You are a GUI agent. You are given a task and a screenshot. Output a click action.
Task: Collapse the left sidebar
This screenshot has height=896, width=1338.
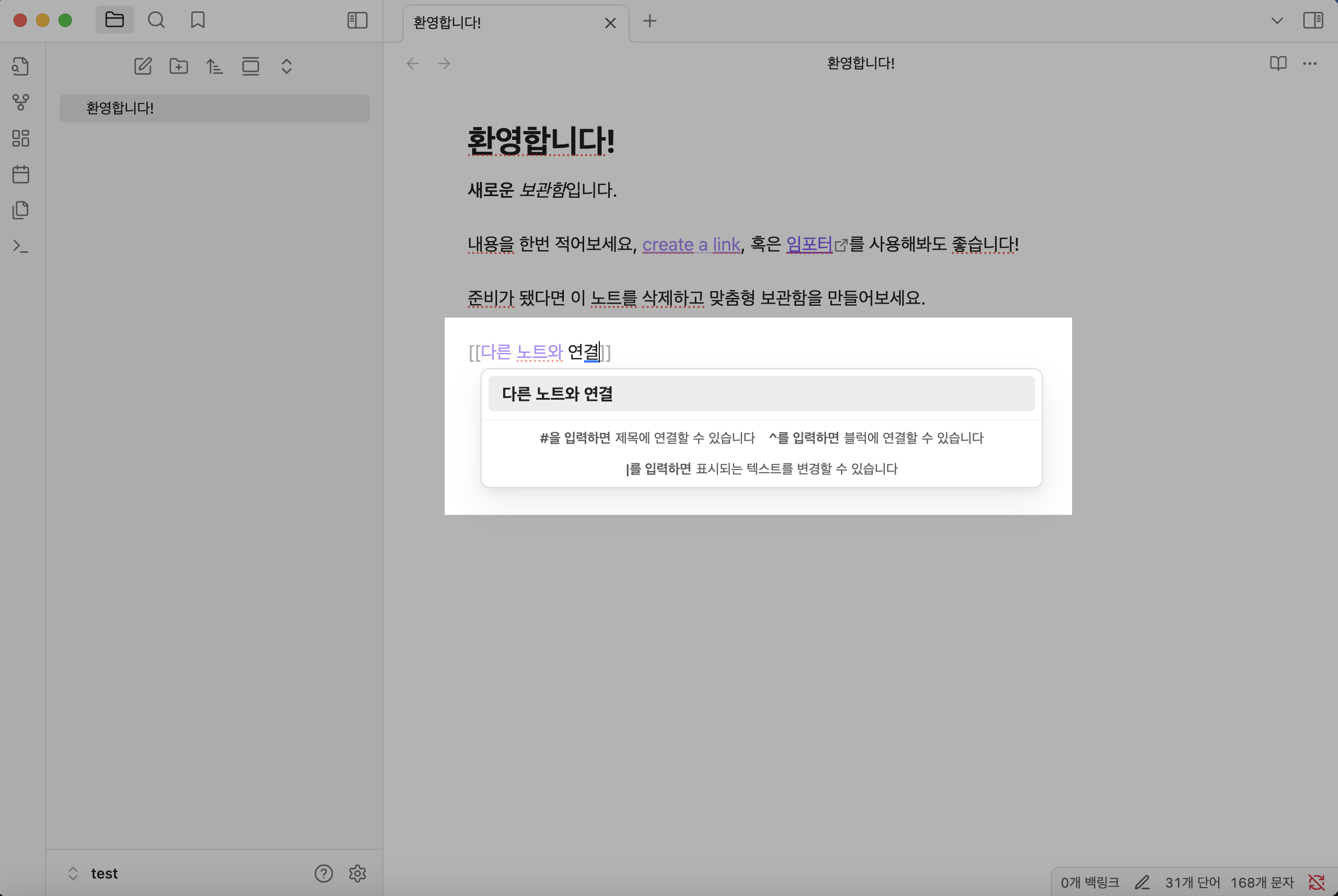(x=357, y=21)
